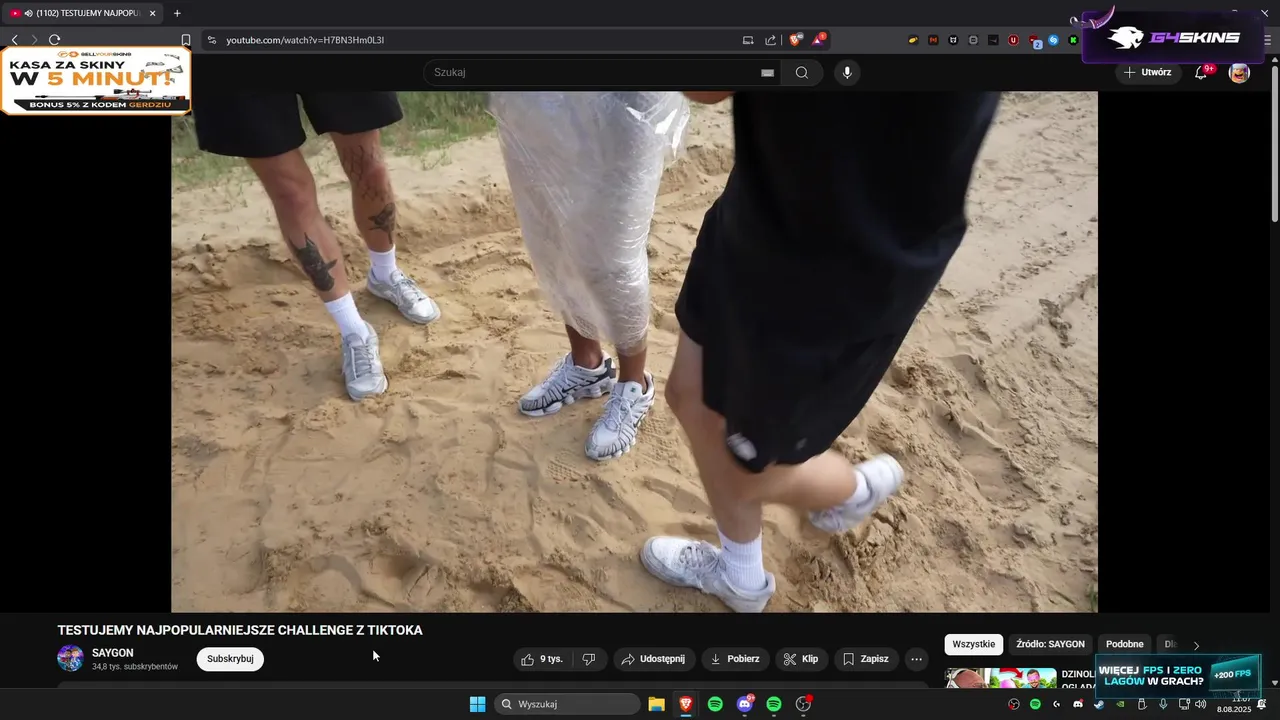Screen dimensions: 1280x720
Task: Click the share page icon in address bar
Action: coord(770,40)
